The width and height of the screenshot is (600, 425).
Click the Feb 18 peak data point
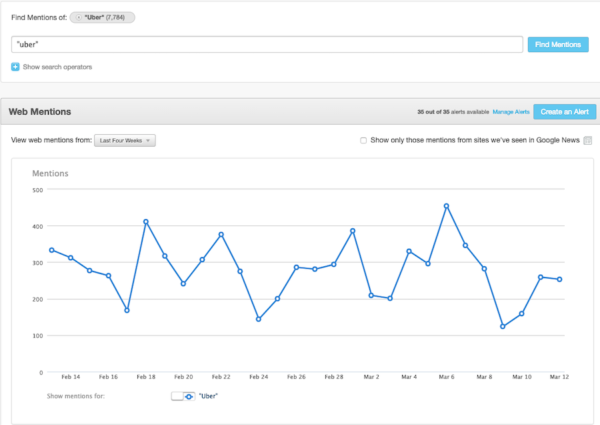(146, 222)
